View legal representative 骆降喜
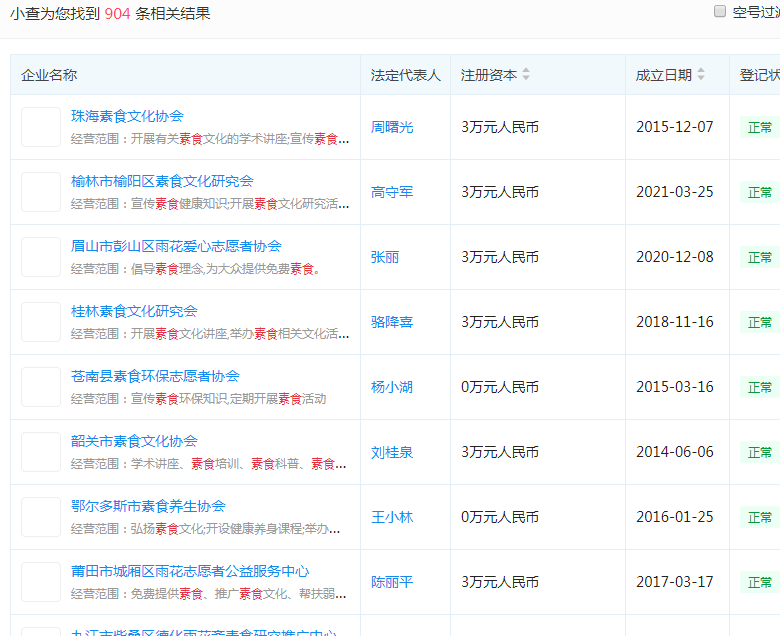This screenshot has width=780, height=636. point(392,322)
